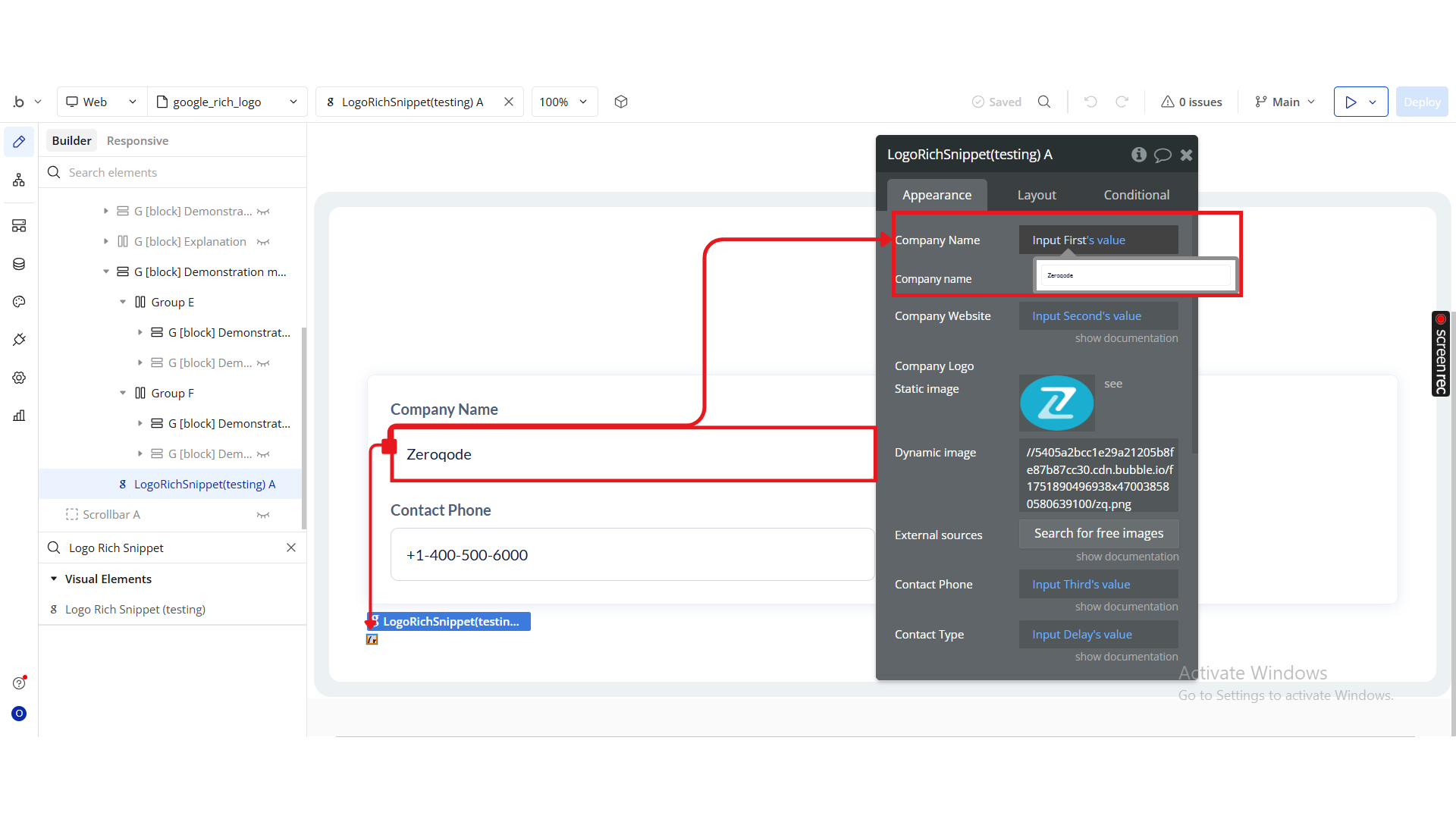Open the Styles palette icon in sidebar
Viewport: 1456px width, 819px height.
pyautogui.click(x=19, y=302)
